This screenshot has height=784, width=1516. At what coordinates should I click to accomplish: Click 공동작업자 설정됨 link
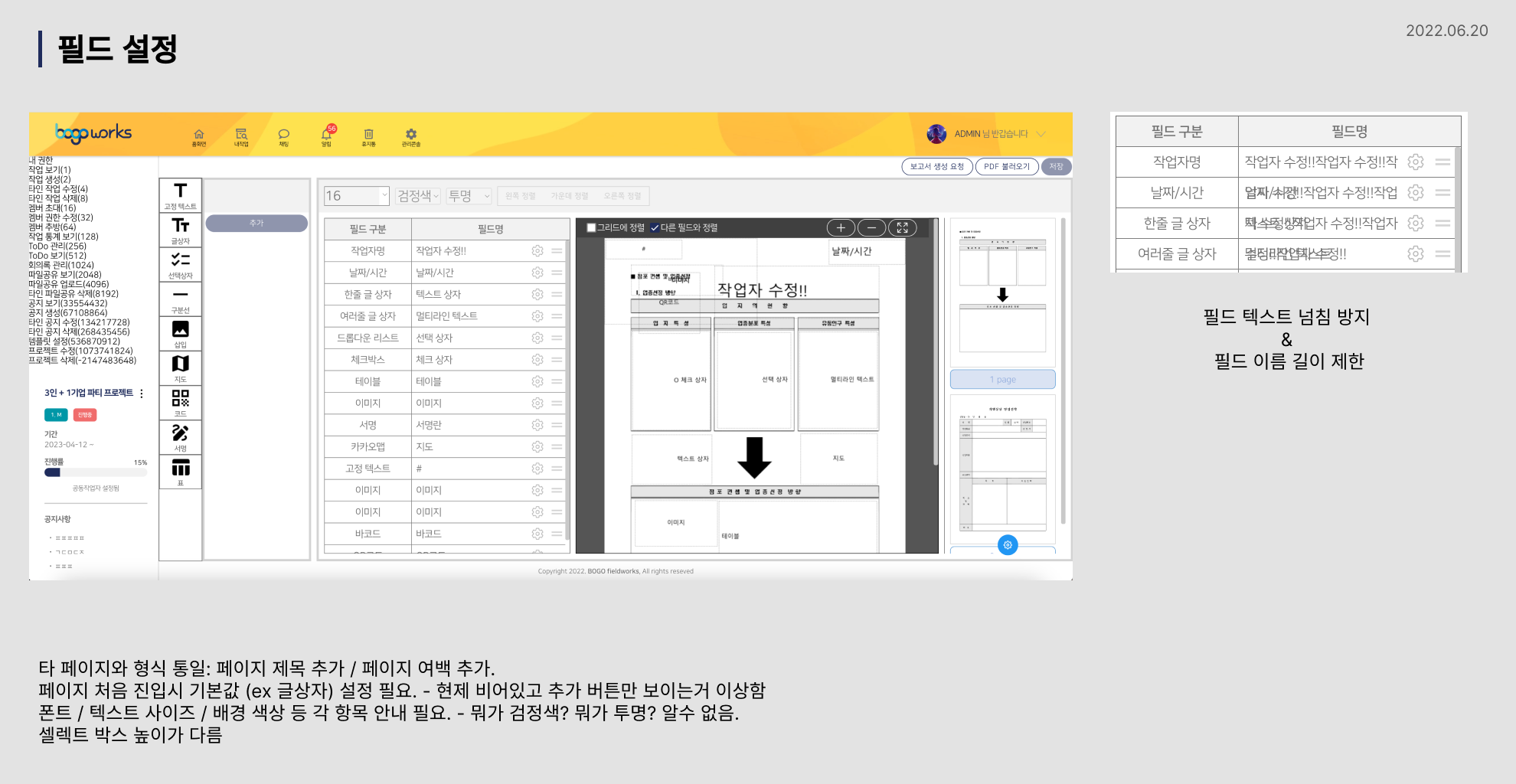96,488
